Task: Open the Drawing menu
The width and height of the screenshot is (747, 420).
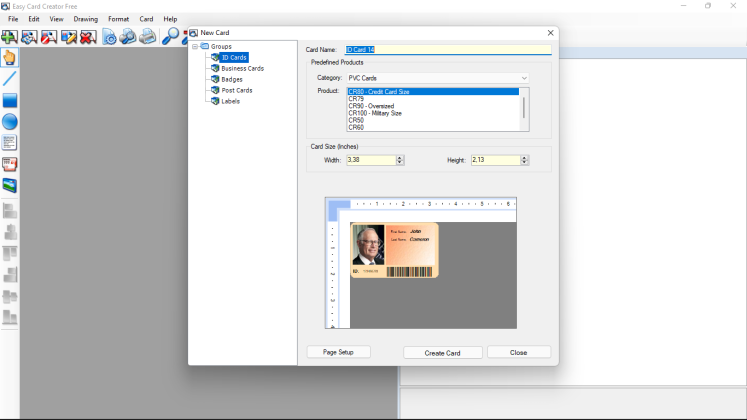Action: click(x=86, y=19)
